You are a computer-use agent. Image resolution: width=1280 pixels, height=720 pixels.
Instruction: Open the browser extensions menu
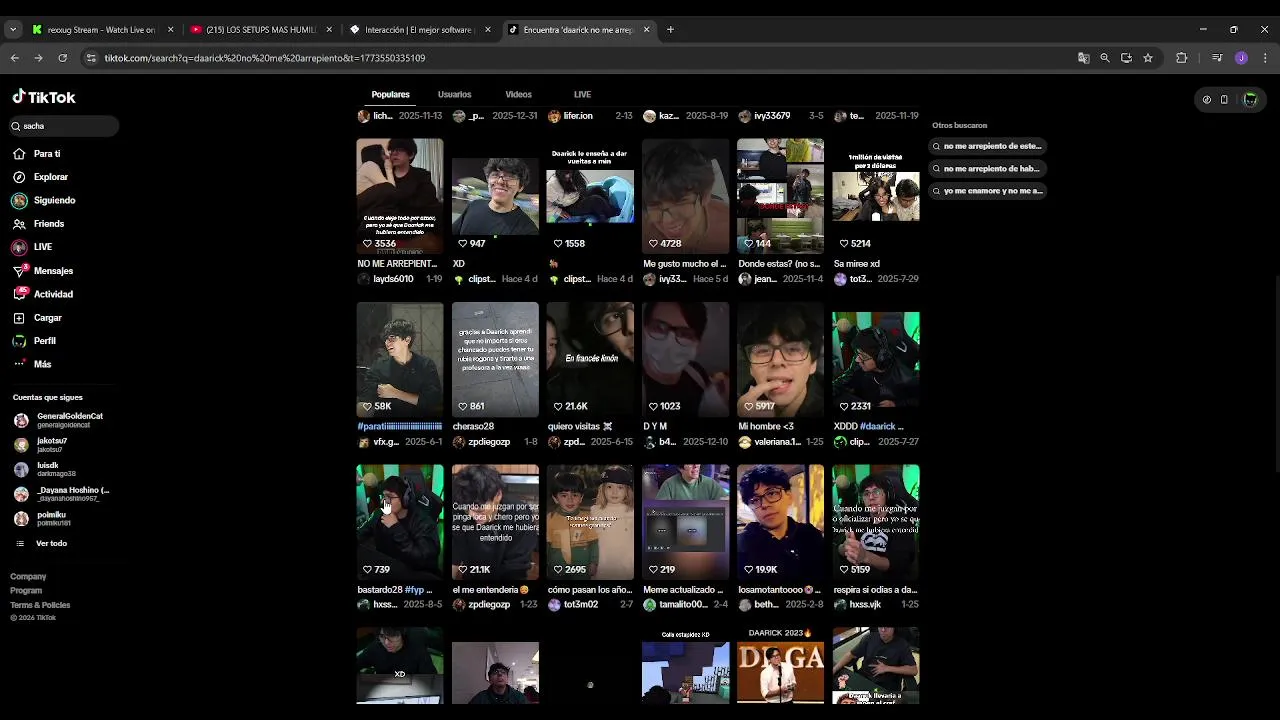tap(1181, 58)
